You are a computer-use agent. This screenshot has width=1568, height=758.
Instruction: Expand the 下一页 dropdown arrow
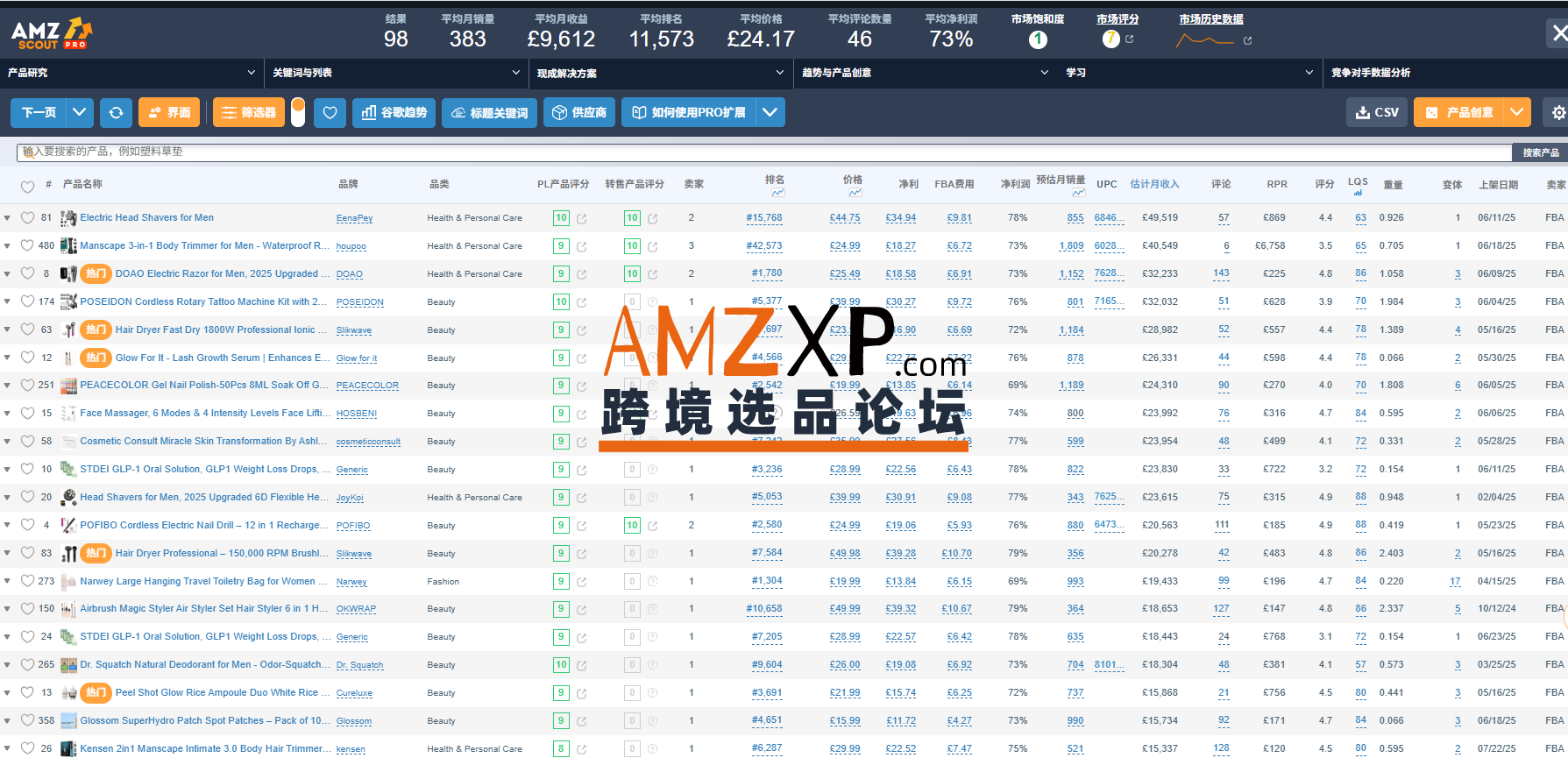[80, 112]
